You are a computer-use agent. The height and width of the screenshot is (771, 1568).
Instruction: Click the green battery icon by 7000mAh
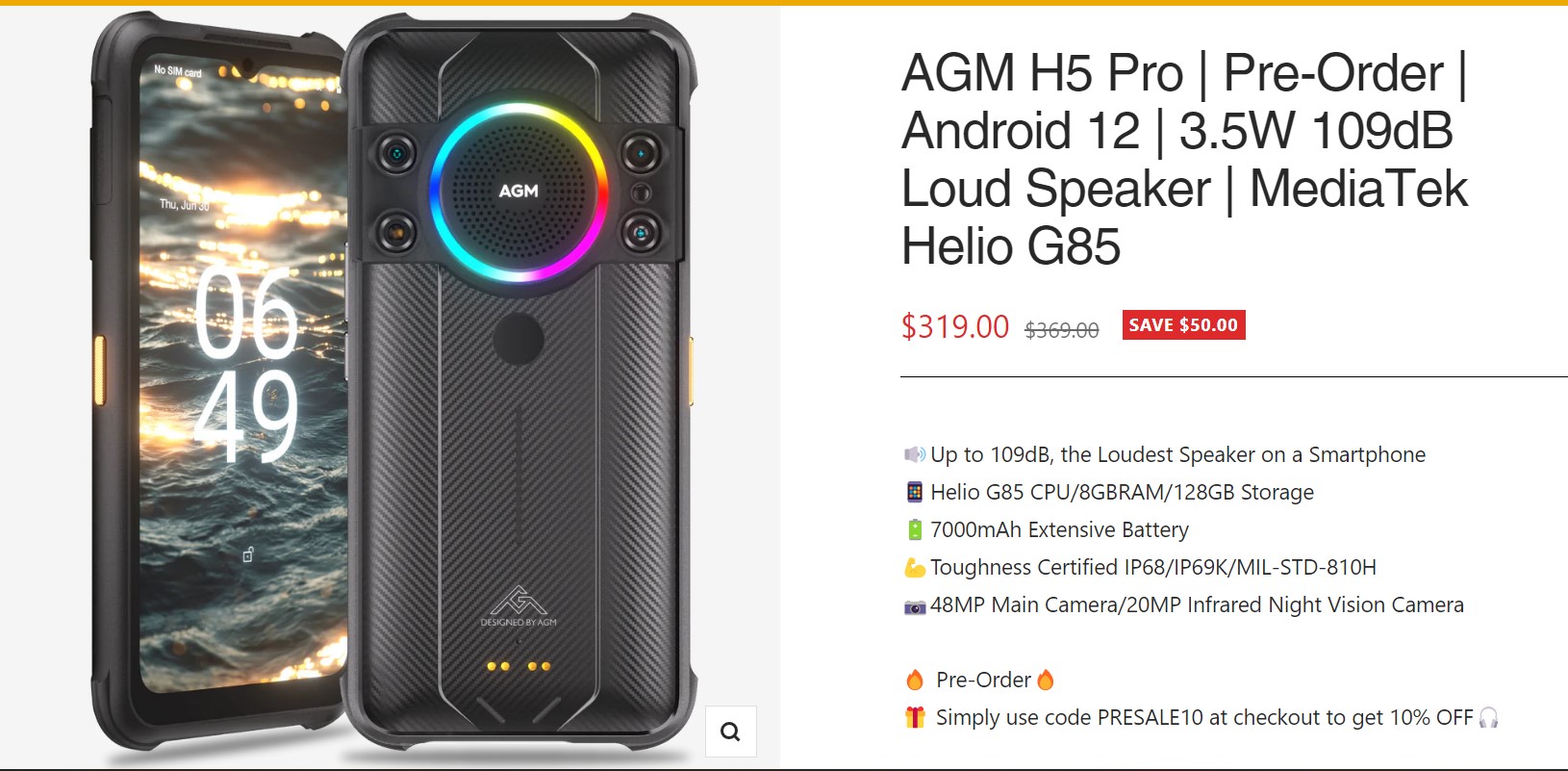915,529
